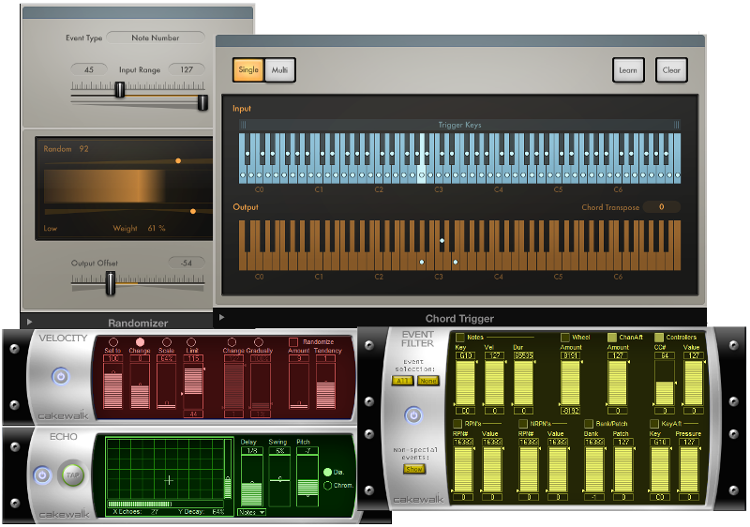This screenshot has width=750, height=527.
Task: Click the Output Offset slider handle
Action: pyautogui.click(x=110, y=283)
